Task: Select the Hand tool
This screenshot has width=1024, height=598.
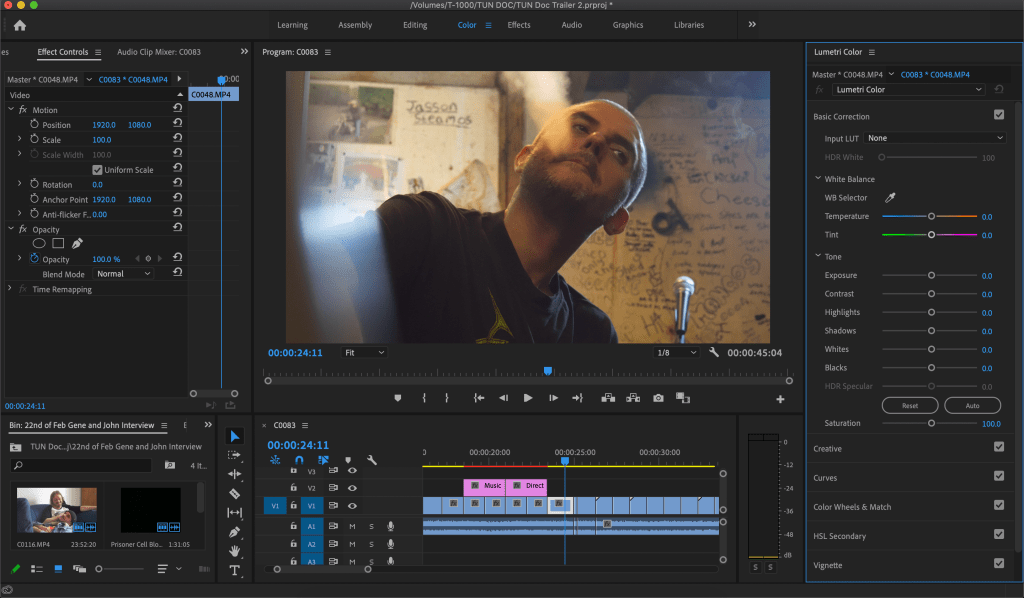Action: click(x=235, y=551)
